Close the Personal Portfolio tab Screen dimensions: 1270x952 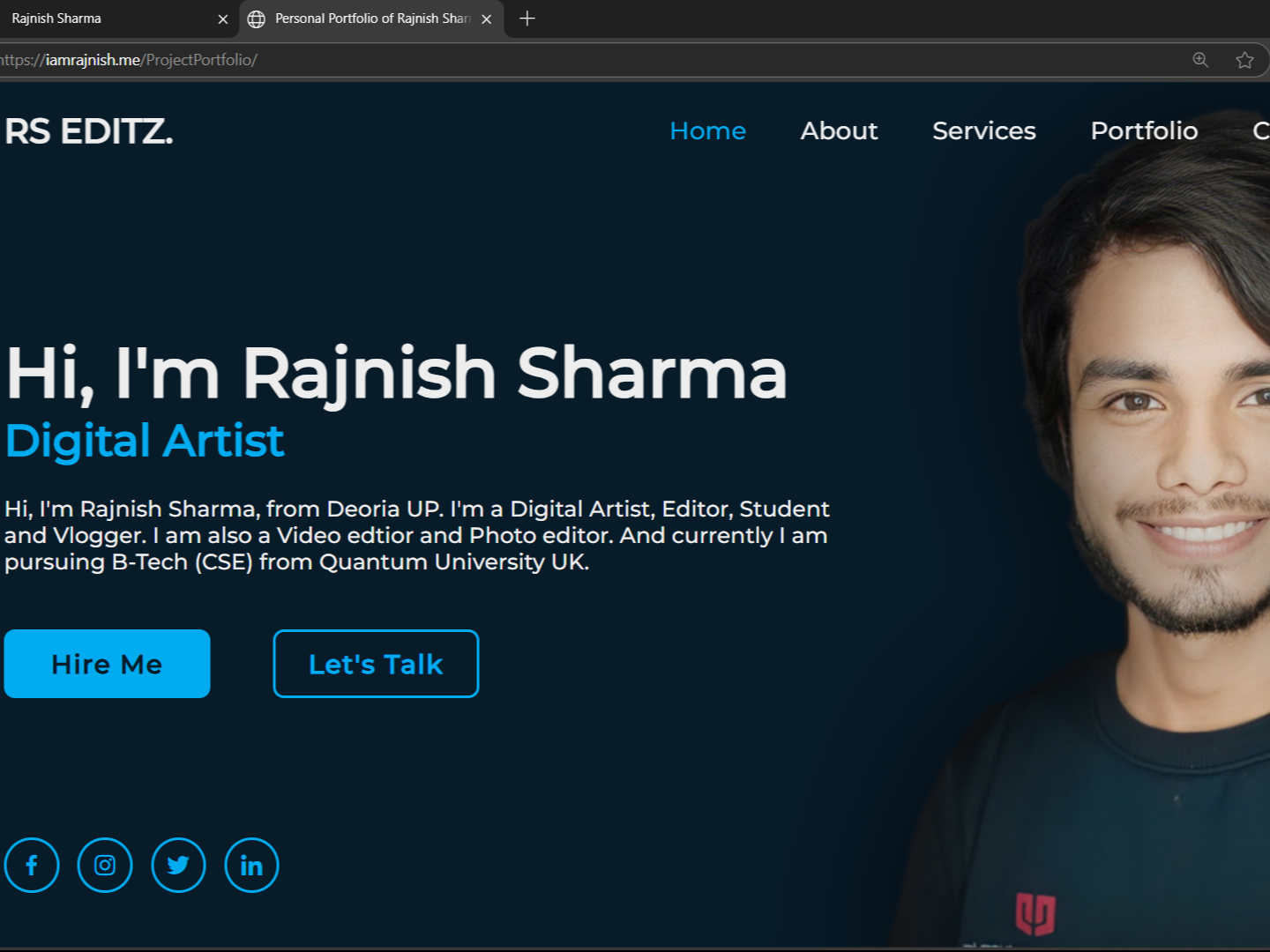coord(486,19)
